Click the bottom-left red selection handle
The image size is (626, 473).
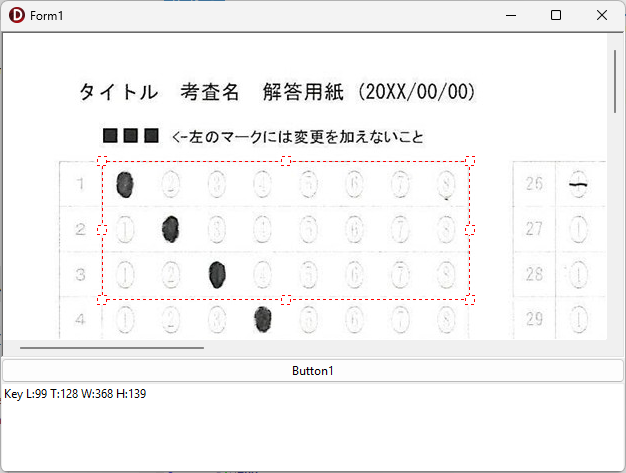(x=102, y=299)
